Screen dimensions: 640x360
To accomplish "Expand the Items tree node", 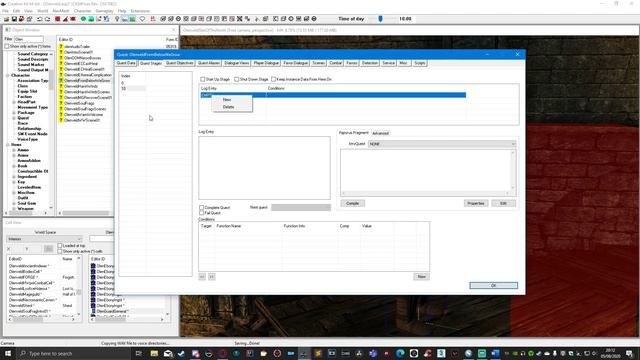I will click(8, 144).
